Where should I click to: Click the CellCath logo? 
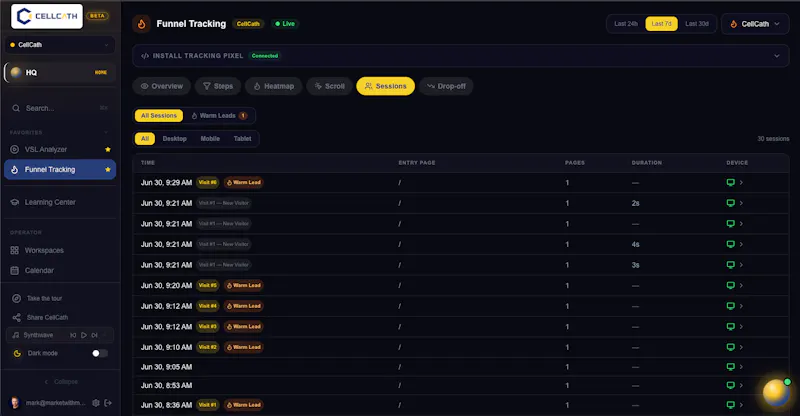[x=47, y=16]
